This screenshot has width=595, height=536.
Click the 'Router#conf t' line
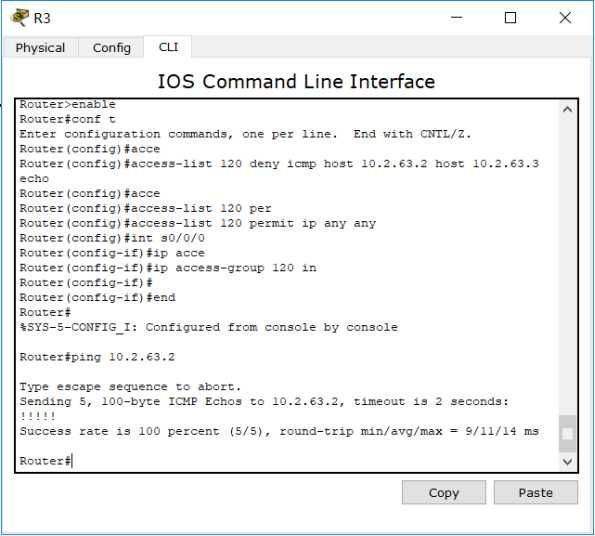(x=68, y=119)
